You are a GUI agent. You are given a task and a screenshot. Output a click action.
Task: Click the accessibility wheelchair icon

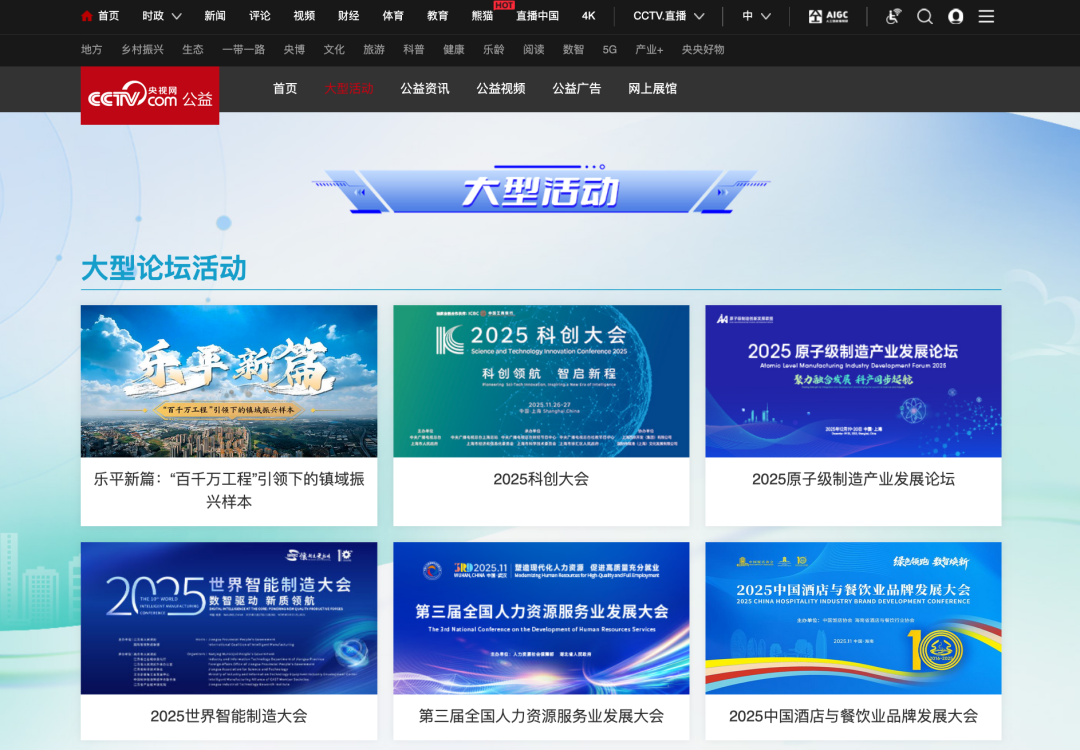(x=893, y=17)
